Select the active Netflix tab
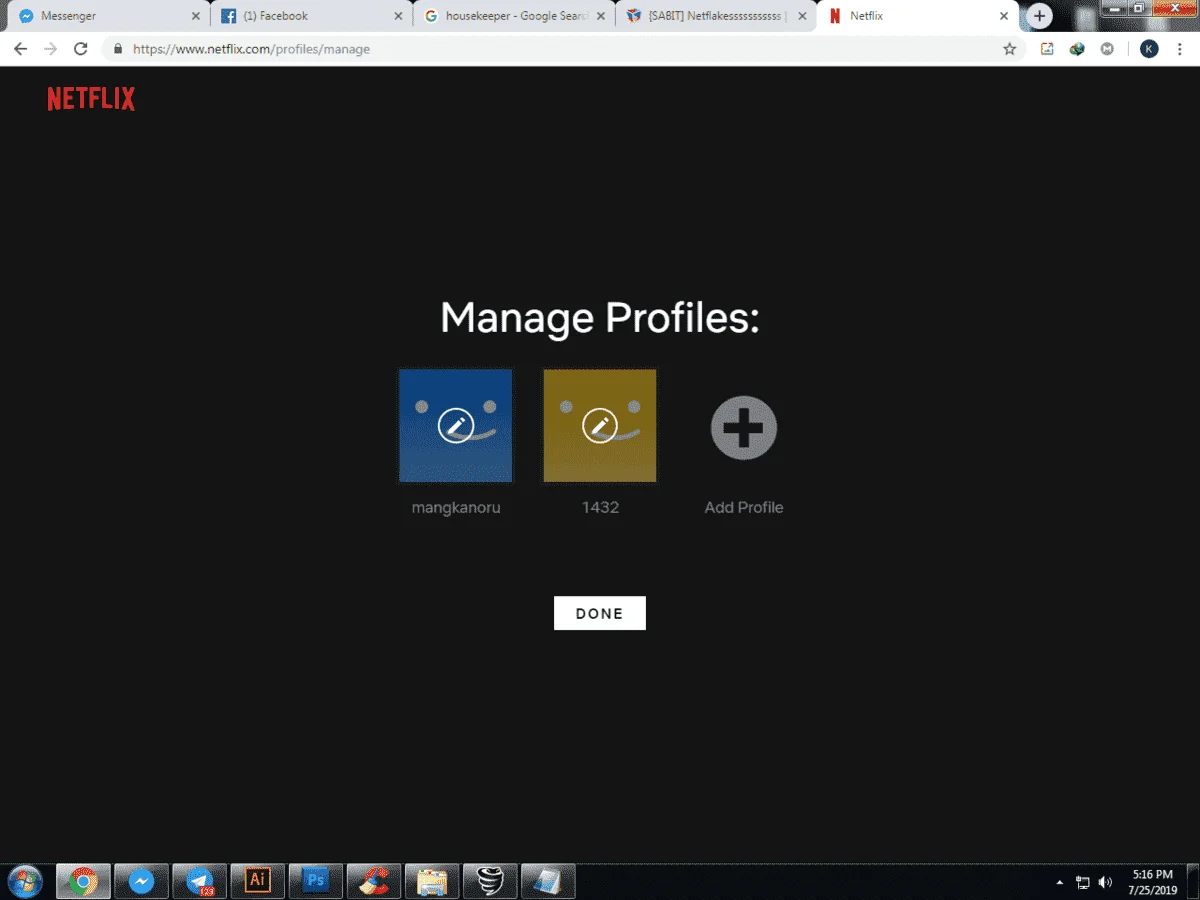The height and width of the screenshot is (900, 1200). coord(917,16)
